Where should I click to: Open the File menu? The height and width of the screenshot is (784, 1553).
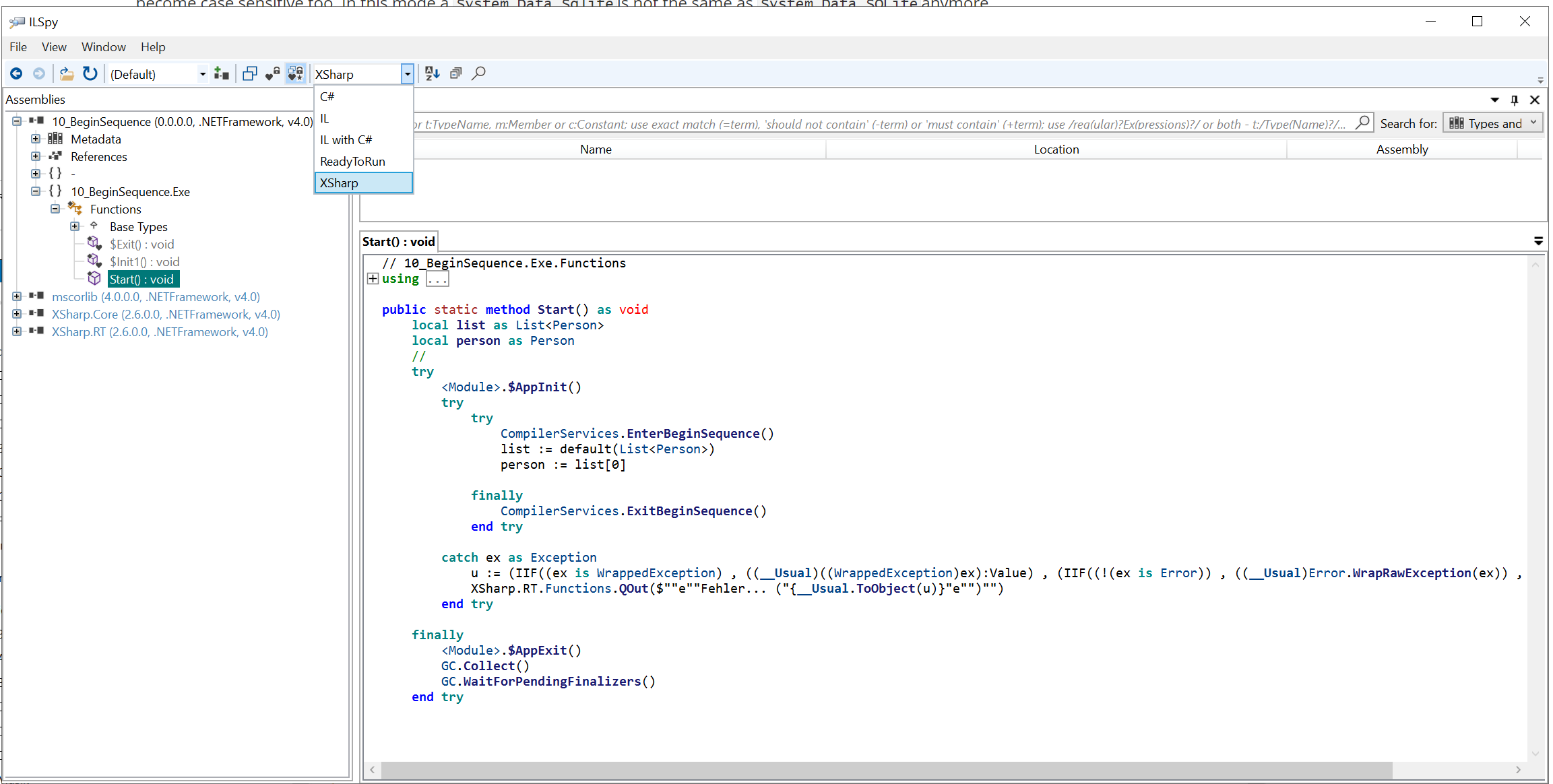pyautogui.click(x=18, y=47)
